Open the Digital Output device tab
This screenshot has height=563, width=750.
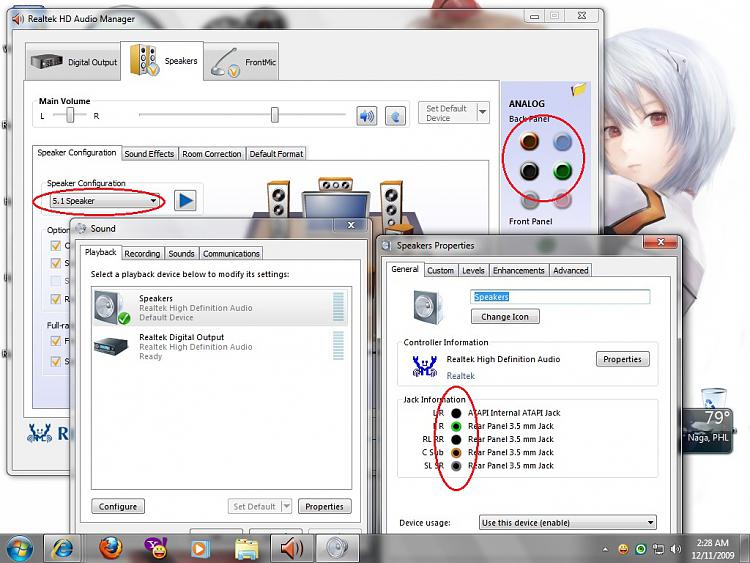coord(73,62)
